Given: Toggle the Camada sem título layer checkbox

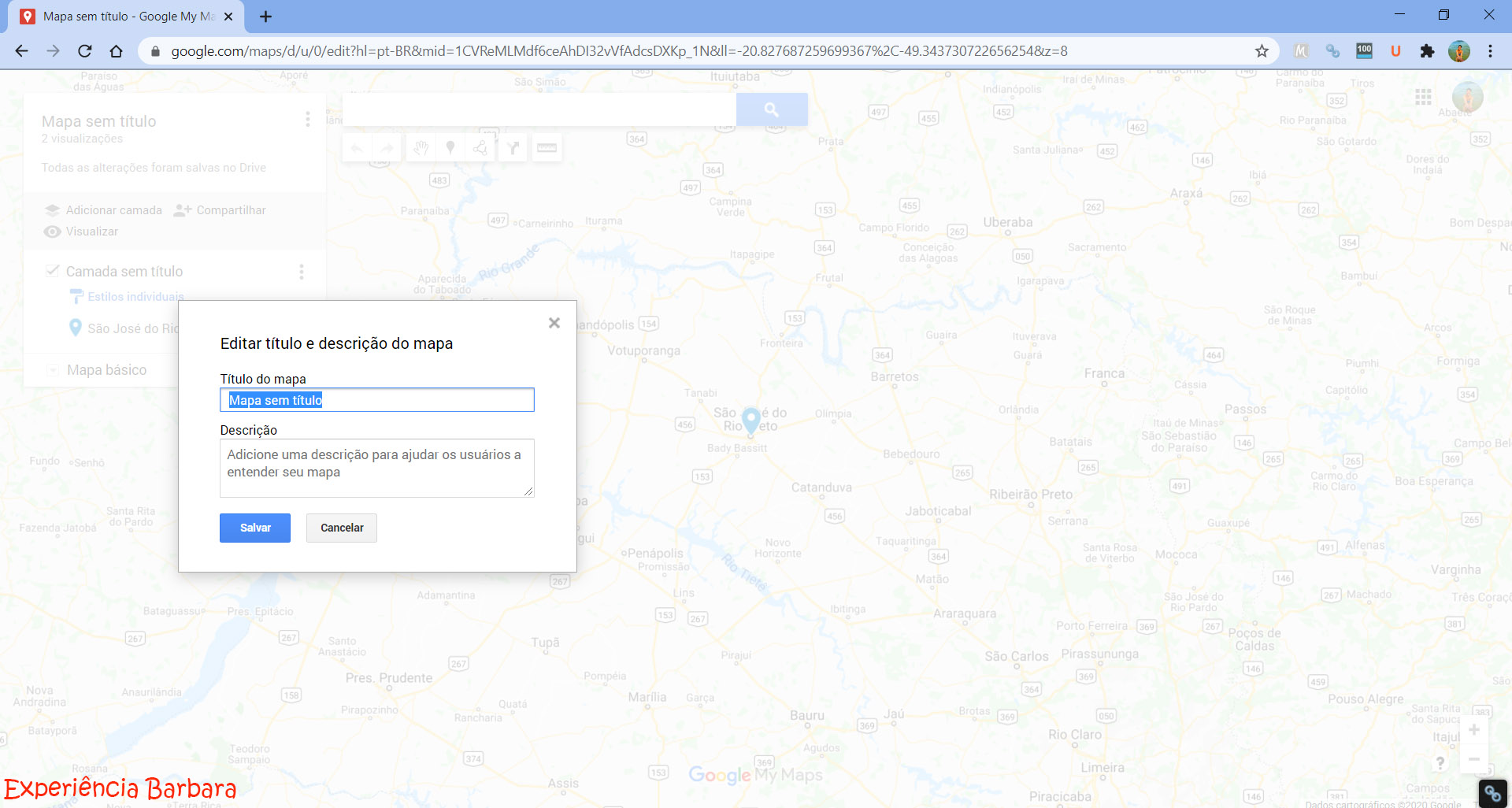Looking at the screenshot, I should [x=52, y=271].
